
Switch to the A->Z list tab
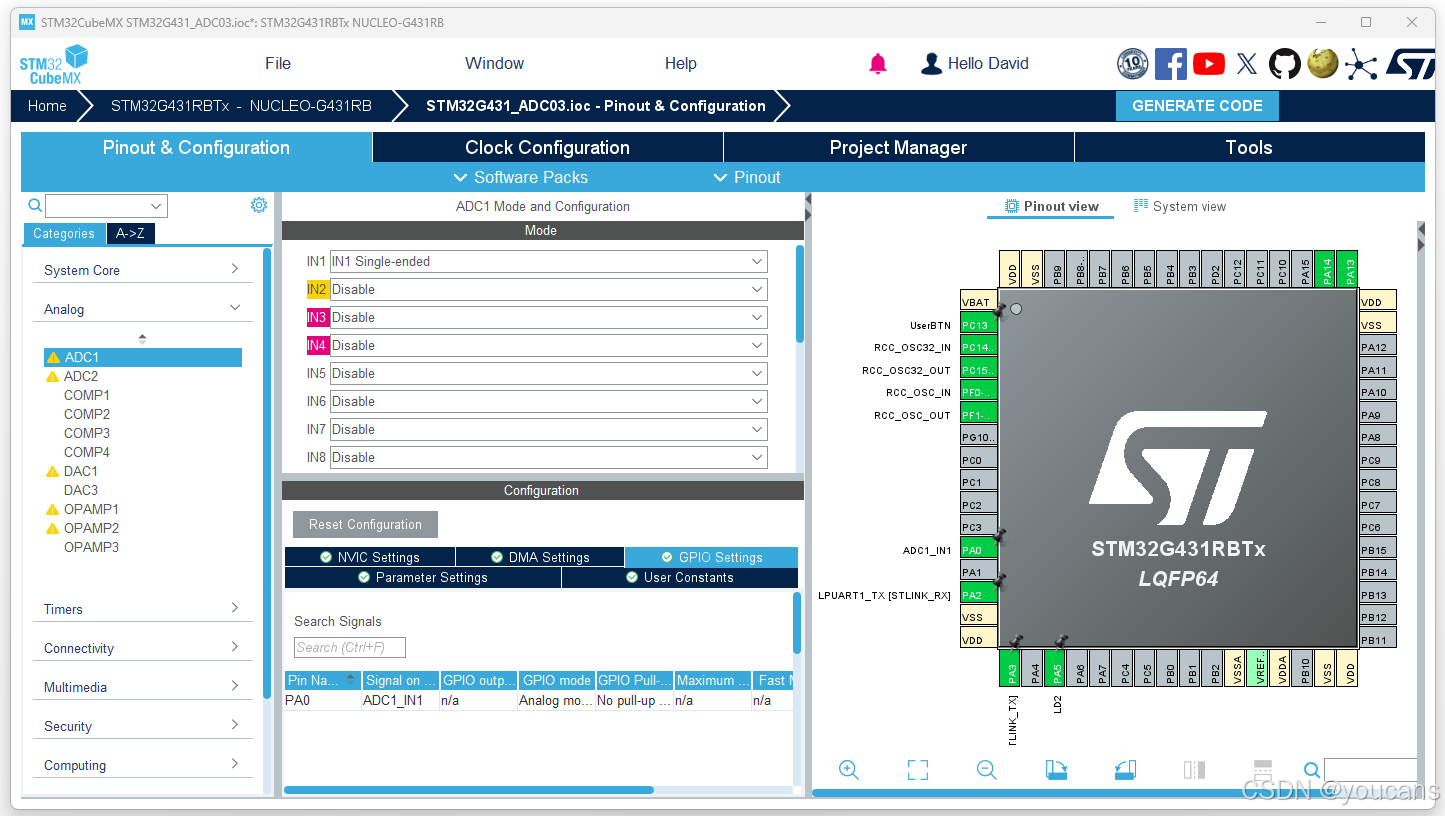(x=131, y=234)
